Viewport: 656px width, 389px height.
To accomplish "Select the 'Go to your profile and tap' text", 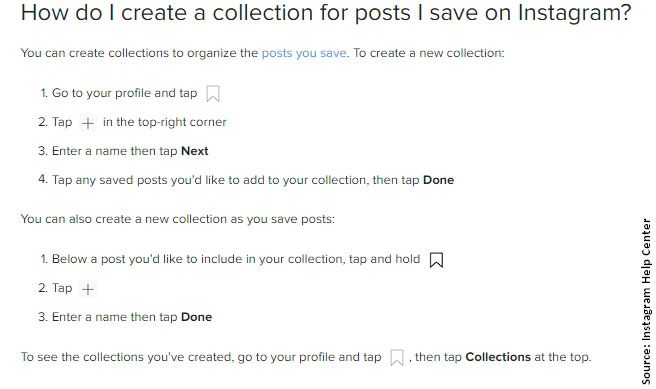I will click(x=124, y=93).
